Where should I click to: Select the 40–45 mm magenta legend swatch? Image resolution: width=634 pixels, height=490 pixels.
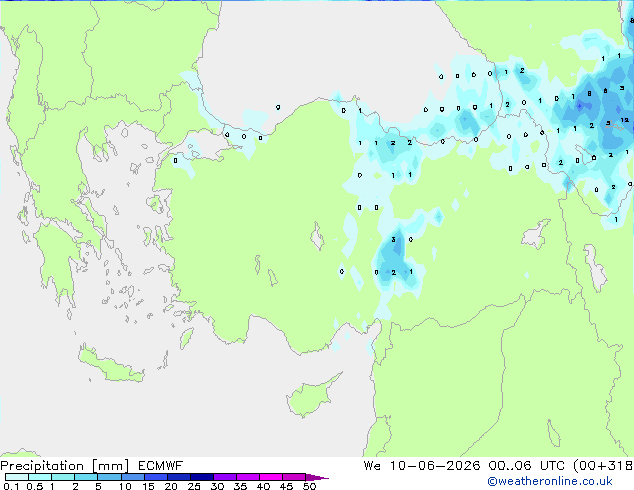(271, 477)
